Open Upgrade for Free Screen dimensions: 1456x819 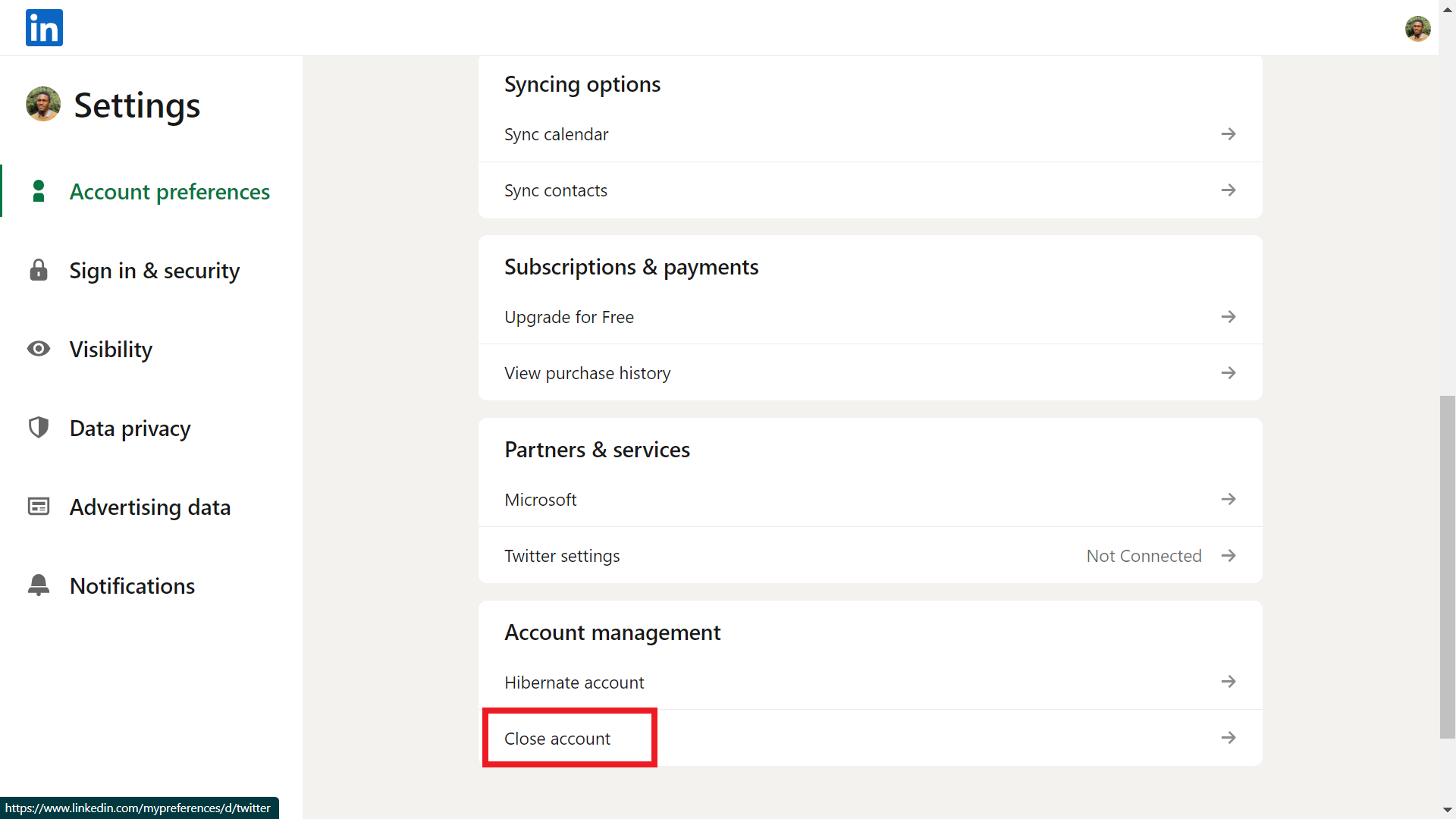(569, 317)
